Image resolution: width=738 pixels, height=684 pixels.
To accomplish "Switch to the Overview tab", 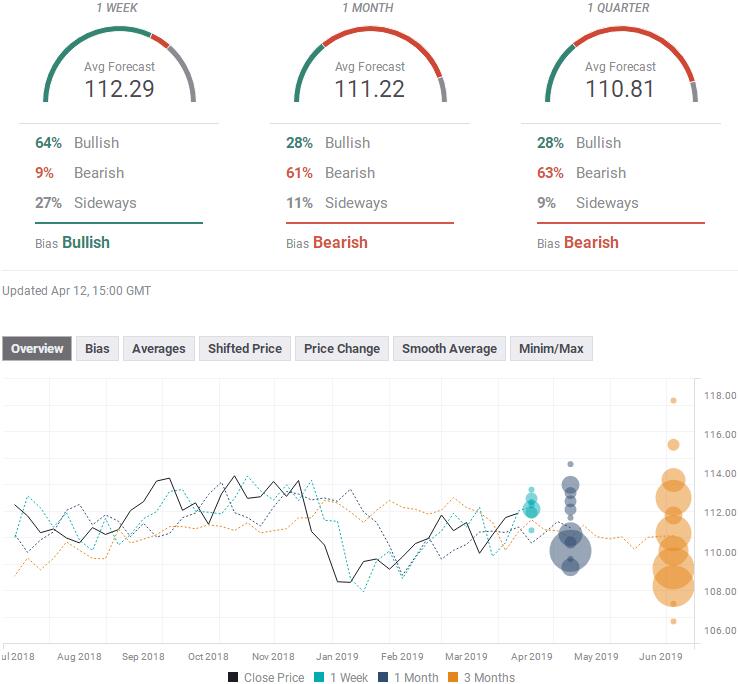I will pyautogui.click(x=37, y=349).
